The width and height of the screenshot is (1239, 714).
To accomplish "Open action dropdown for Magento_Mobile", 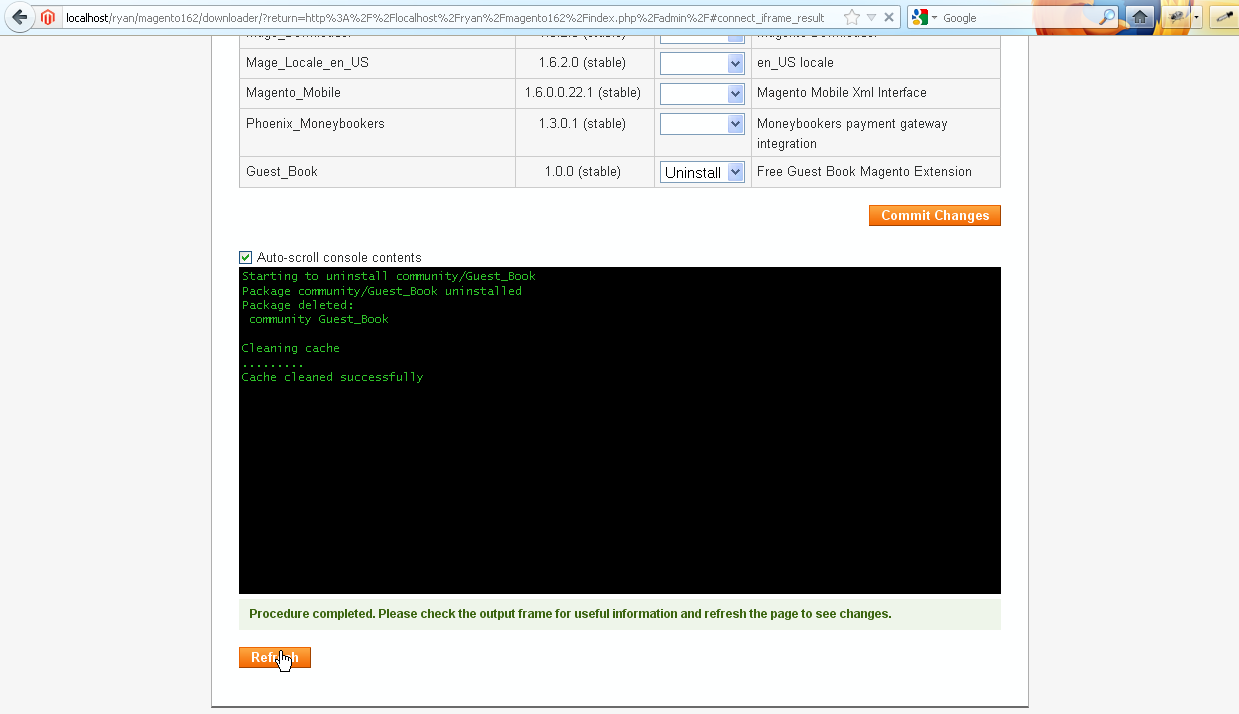I will 702,93.
